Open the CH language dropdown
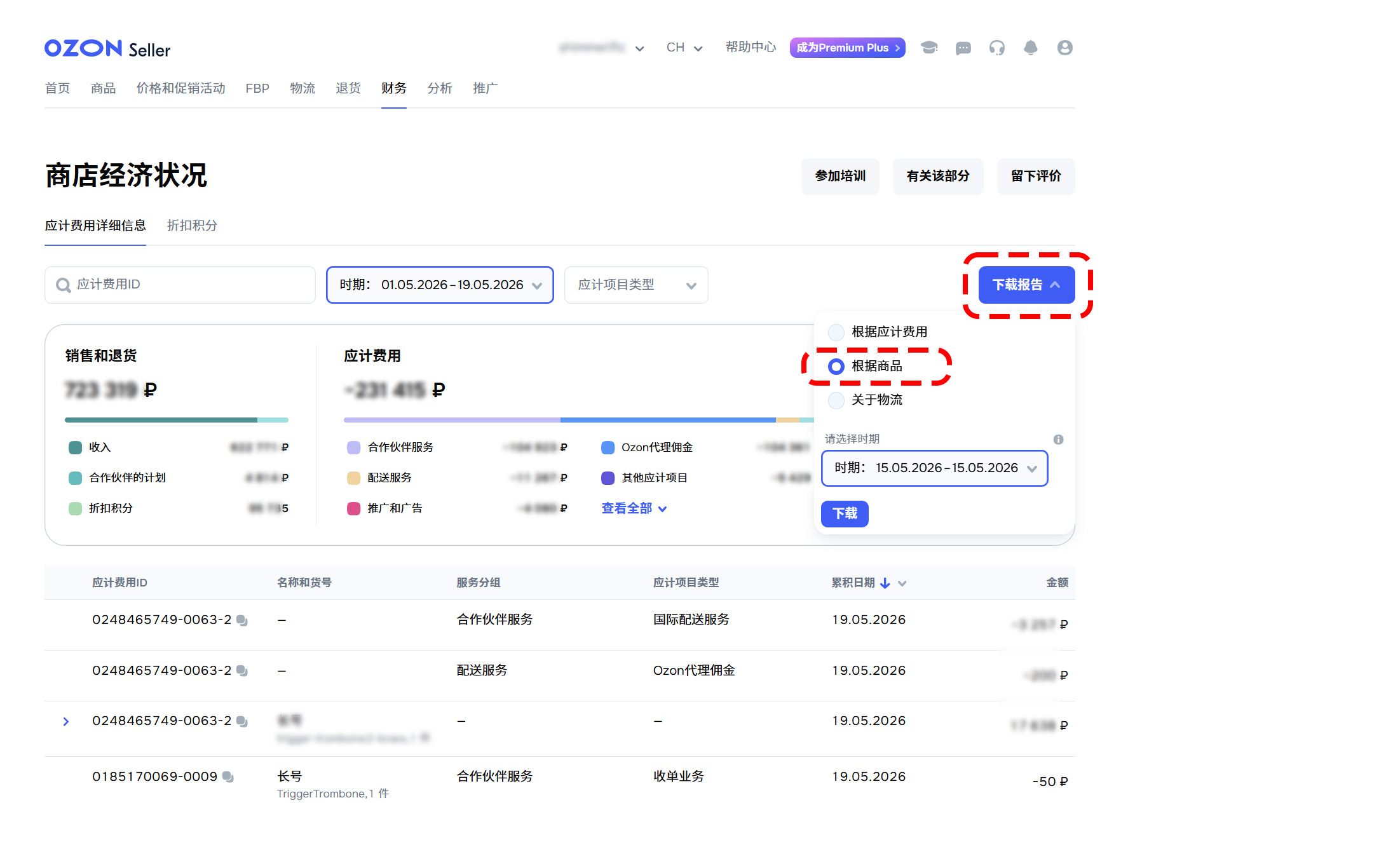 [x=684, y=48]
